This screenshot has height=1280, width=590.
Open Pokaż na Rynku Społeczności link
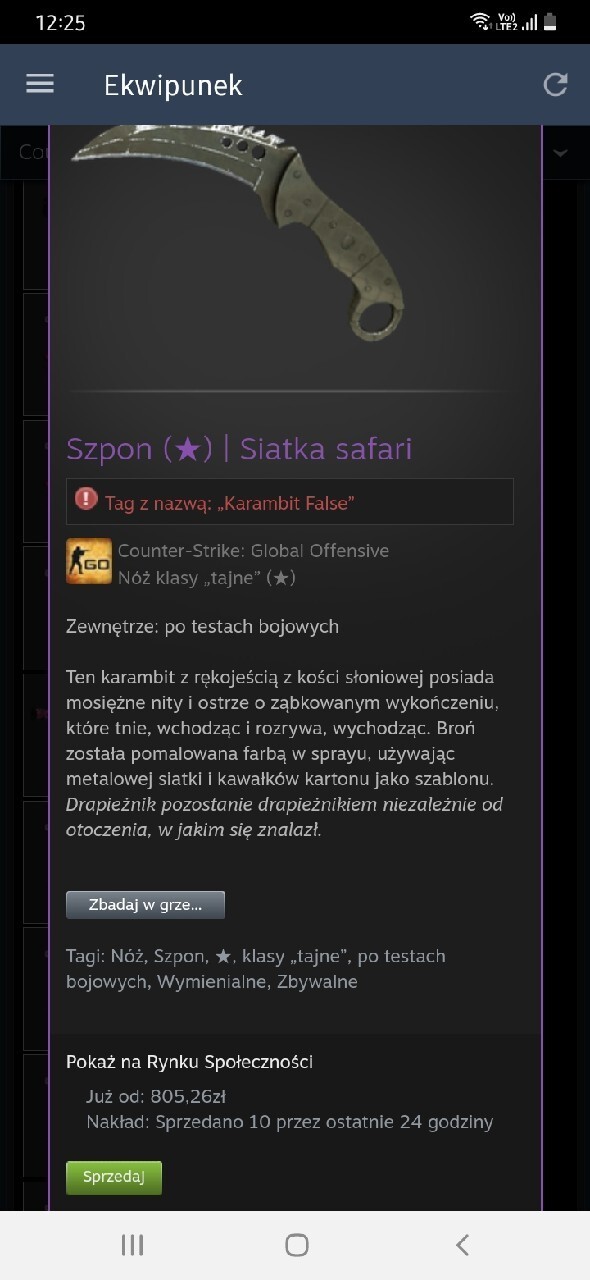[189, 1062]
